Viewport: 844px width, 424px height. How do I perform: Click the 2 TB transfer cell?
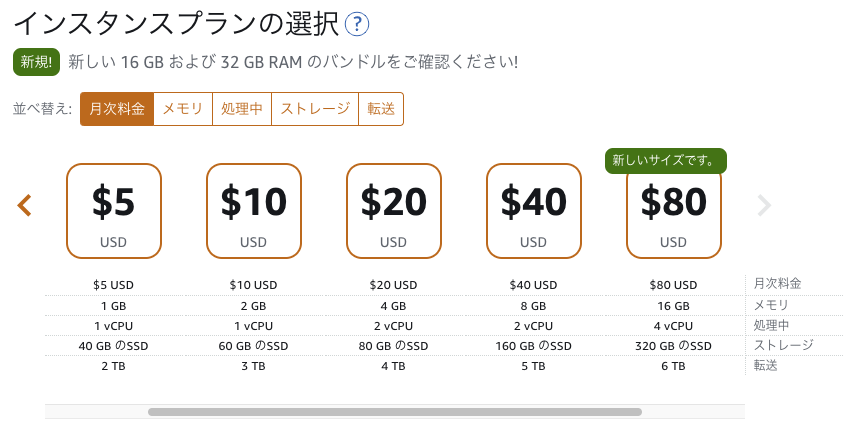[x=114, y=366]
